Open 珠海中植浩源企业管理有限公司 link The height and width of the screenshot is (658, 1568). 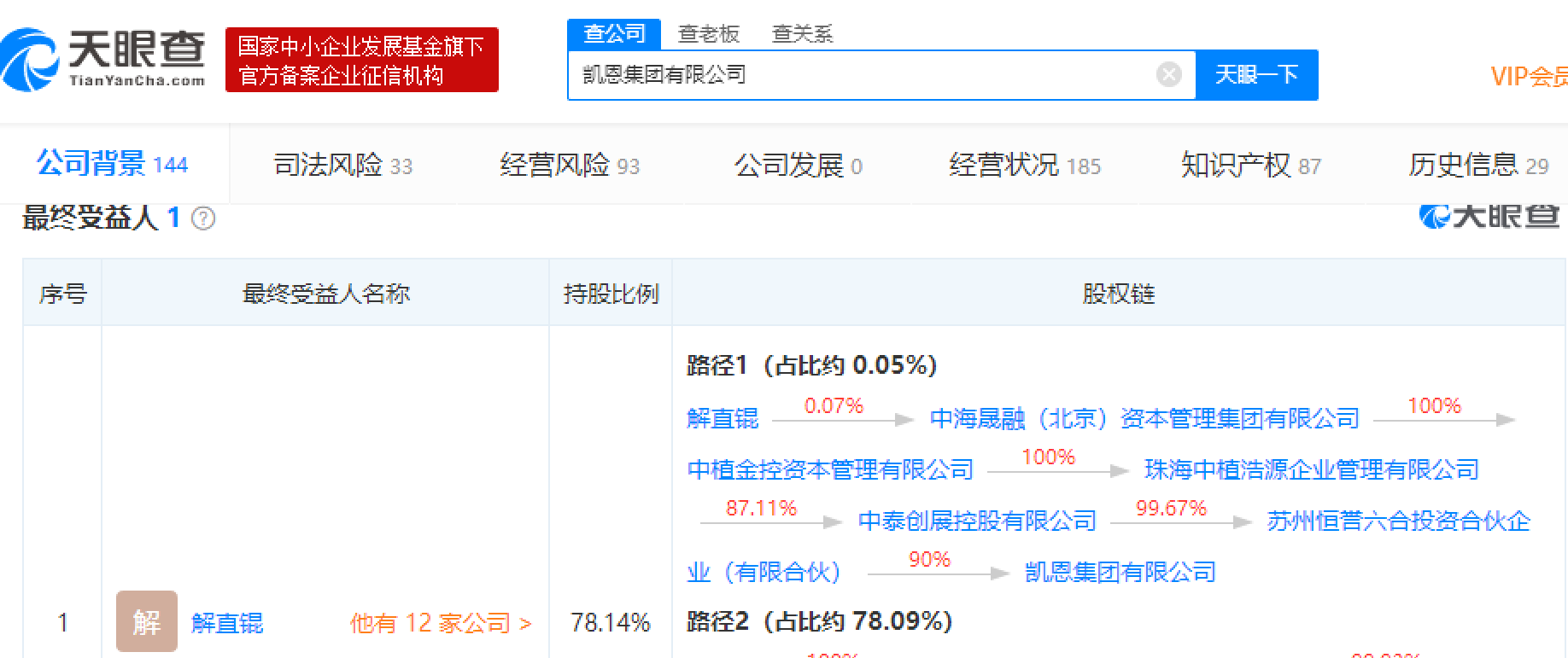[1312, 469]
